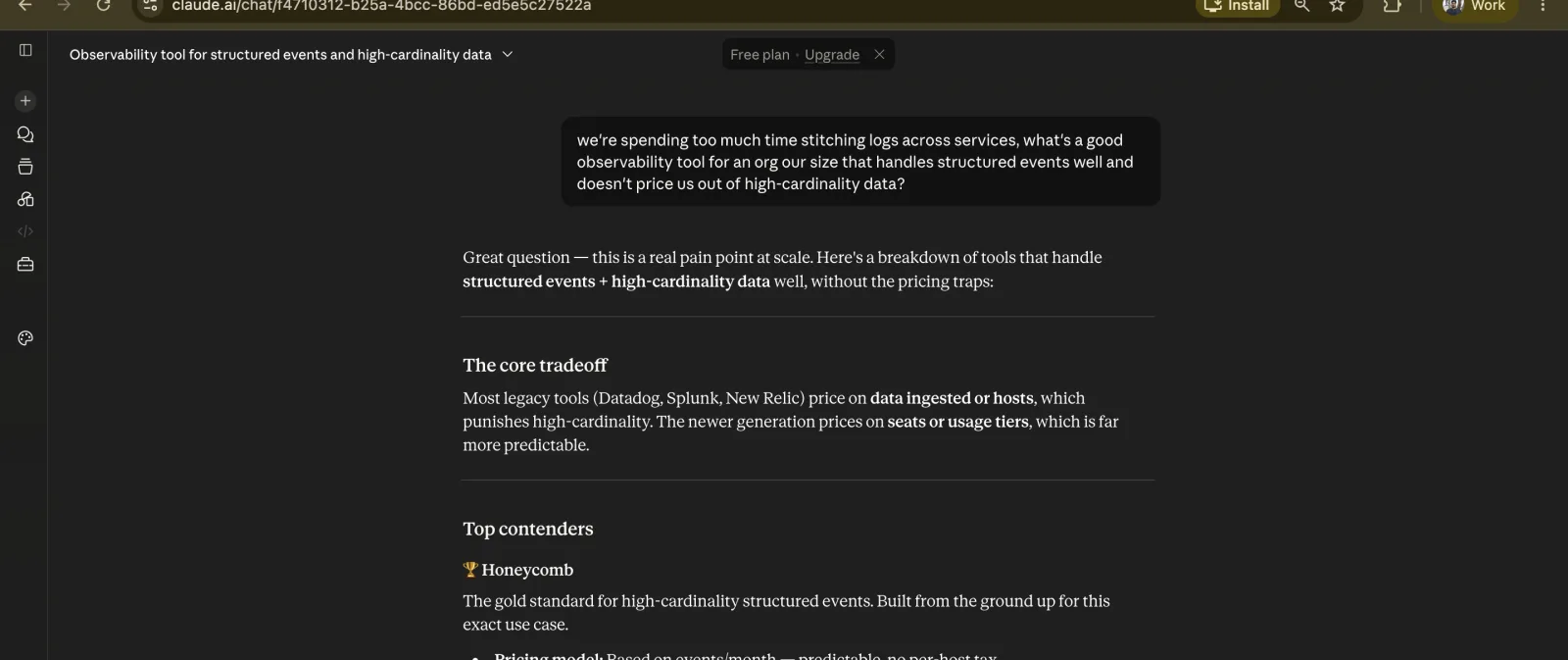Open the conversation title menu
Image resolution: width=1568 pixels, height=660 pixels.
point(280,55)
